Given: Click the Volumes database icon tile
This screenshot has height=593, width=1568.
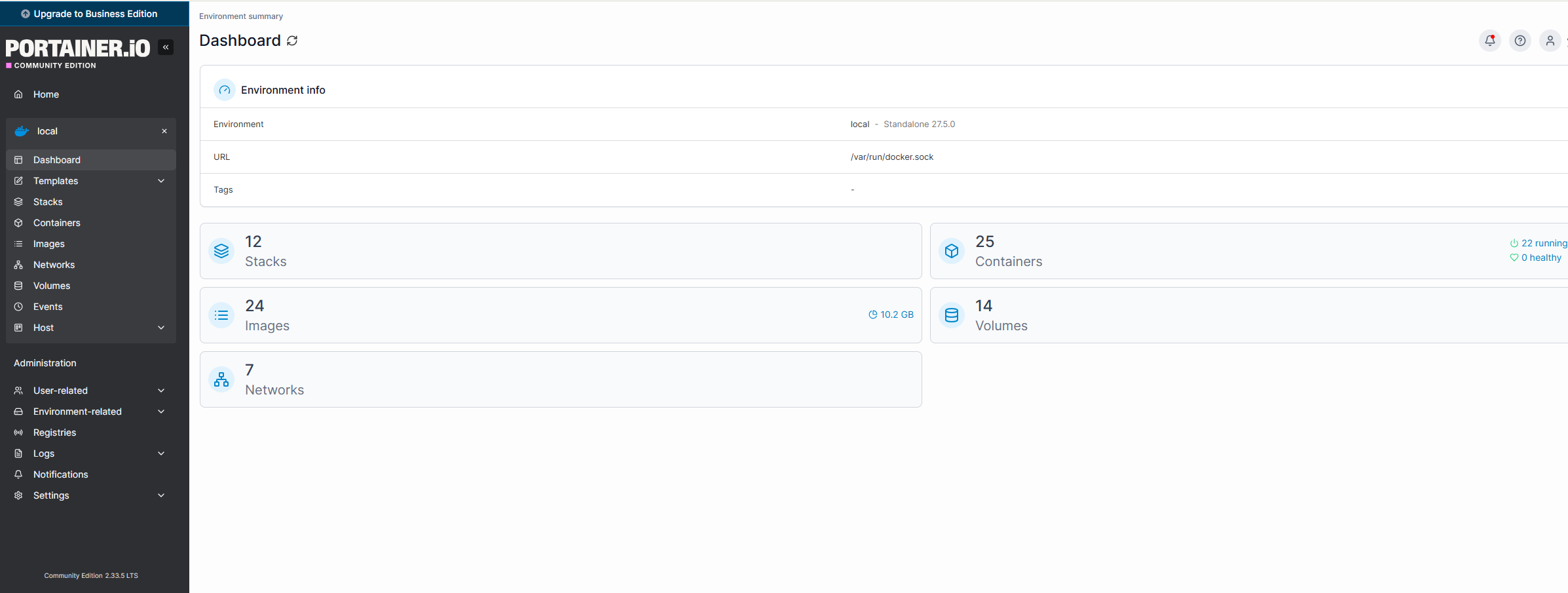Looking at the screenshot, I should pos(952,315).
